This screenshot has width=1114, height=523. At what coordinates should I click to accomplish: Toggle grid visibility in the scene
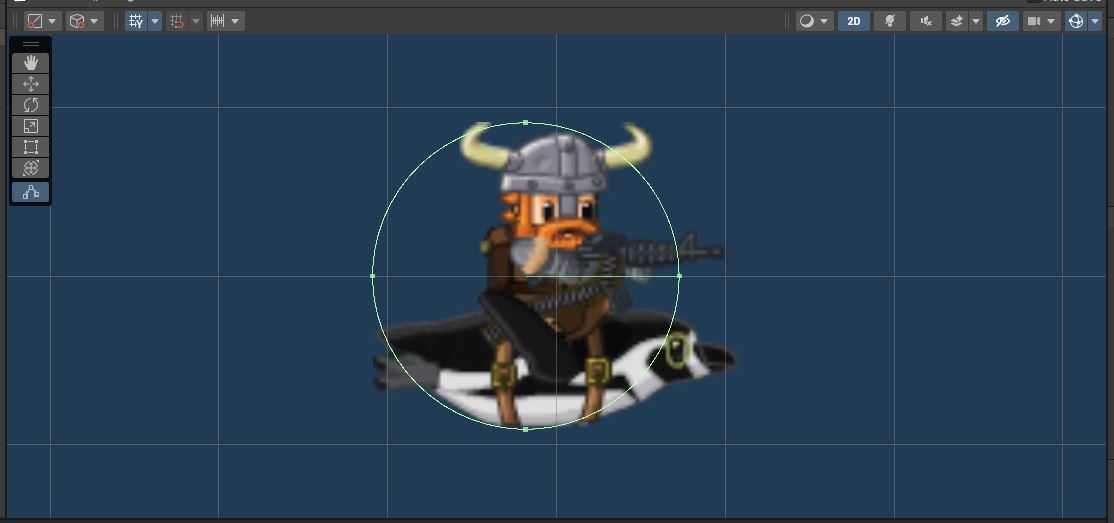[x=135, y=21]
